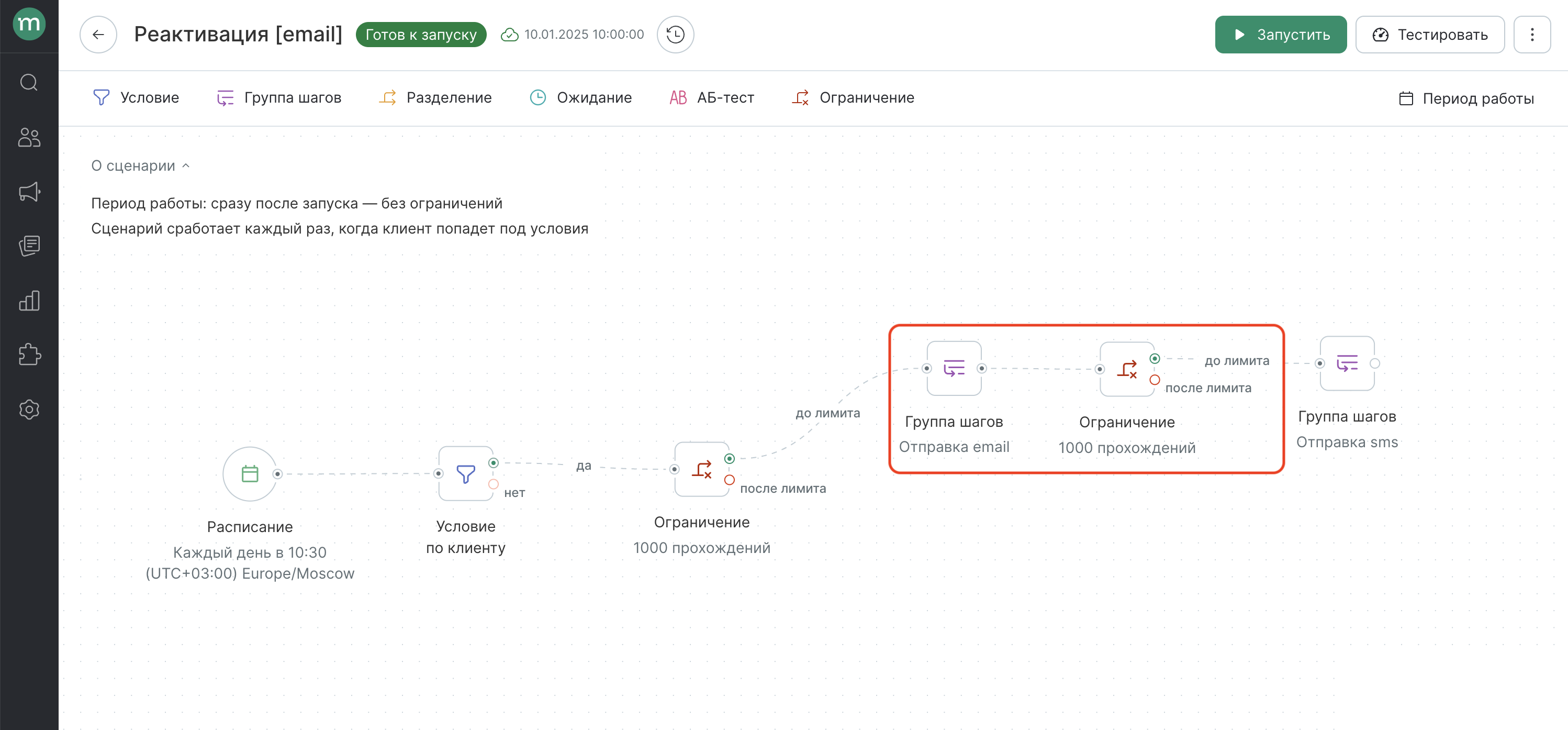Screen dimensions: 1568x730
Task: Open the Период работы setting
Action: (1466, 98)
